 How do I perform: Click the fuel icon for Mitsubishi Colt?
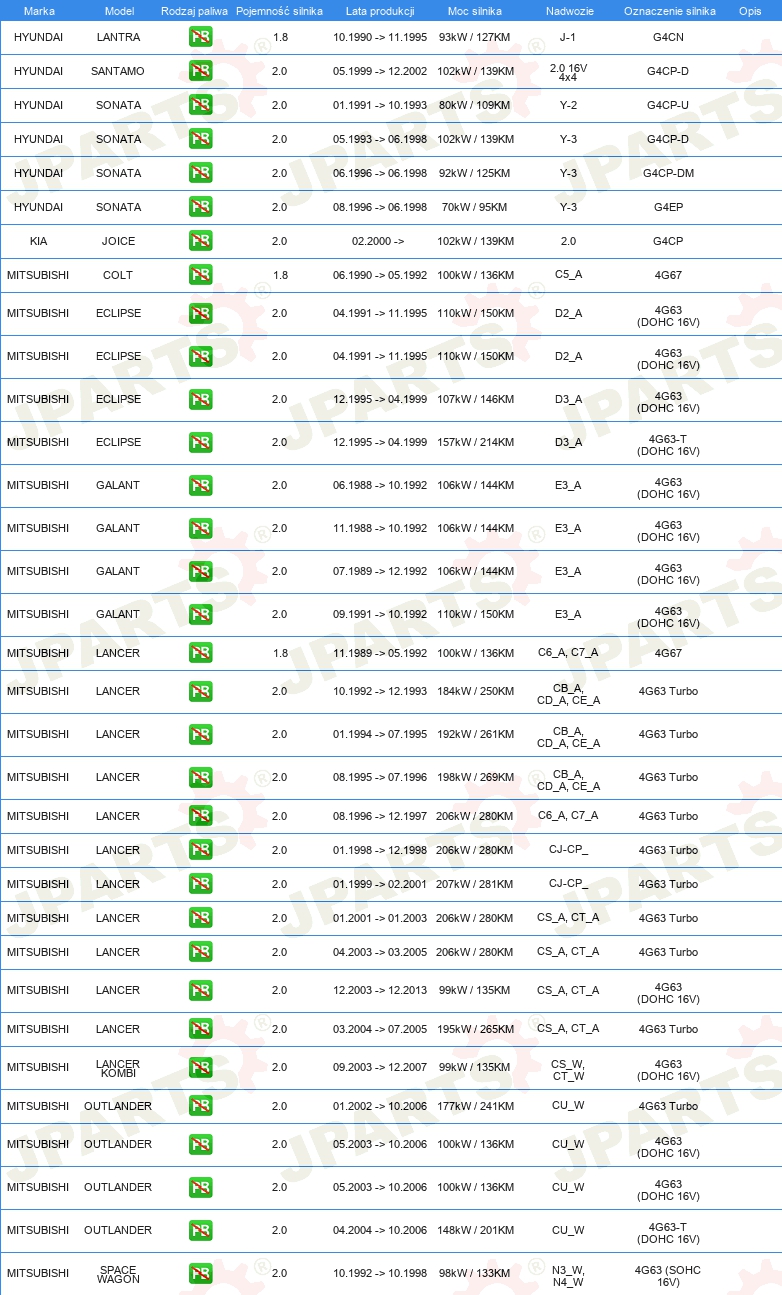tap(200, 275)
